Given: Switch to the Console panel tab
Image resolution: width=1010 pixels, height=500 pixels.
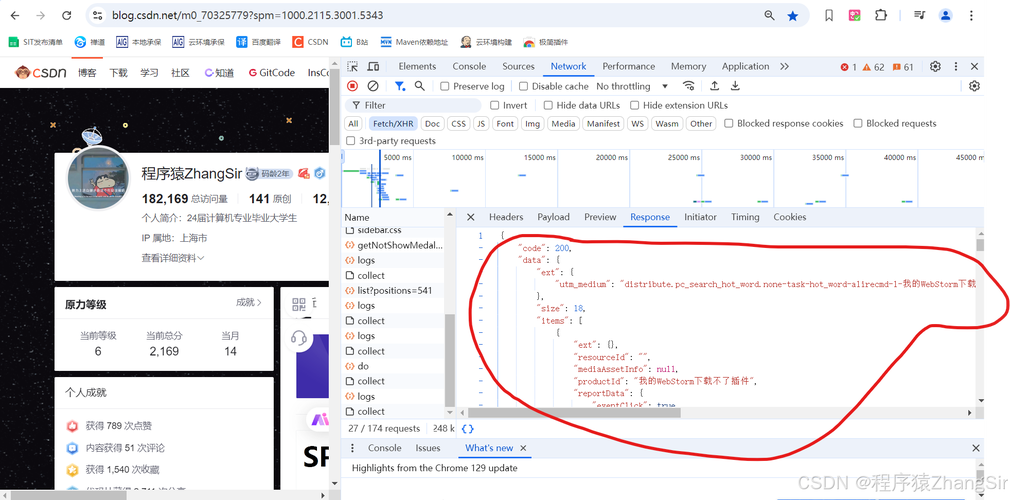Looking at the screenshot, I should [x=469, y=66].
